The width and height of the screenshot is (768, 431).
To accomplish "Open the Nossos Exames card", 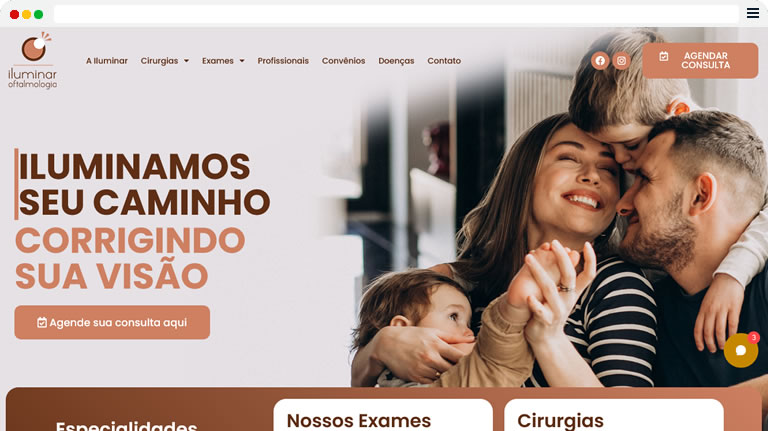I will click(x=383, y=415).
